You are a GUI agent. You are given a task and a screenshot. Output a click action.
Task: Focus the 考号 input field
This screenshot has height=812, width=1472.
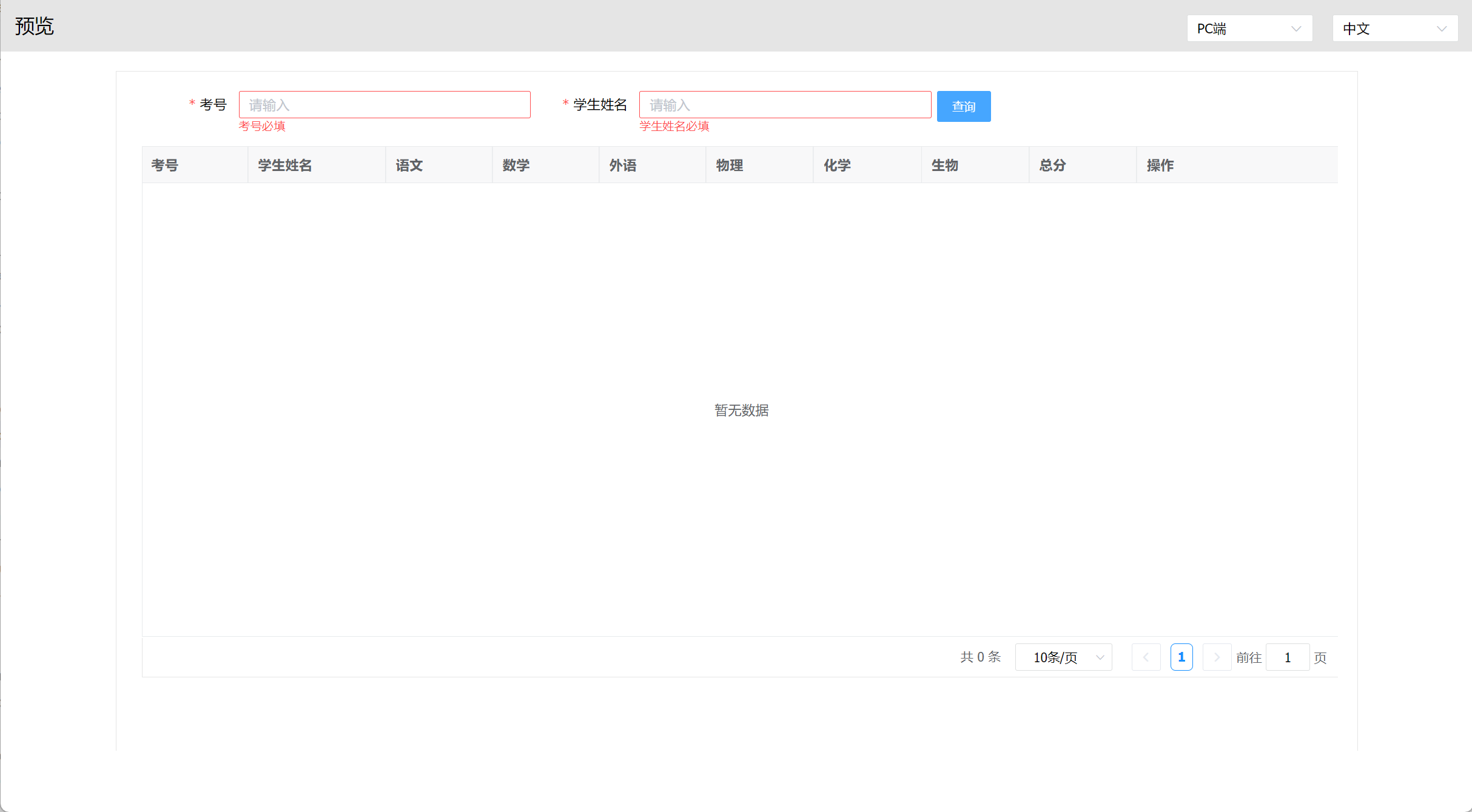pyautogui.click(x=385, y=105)
